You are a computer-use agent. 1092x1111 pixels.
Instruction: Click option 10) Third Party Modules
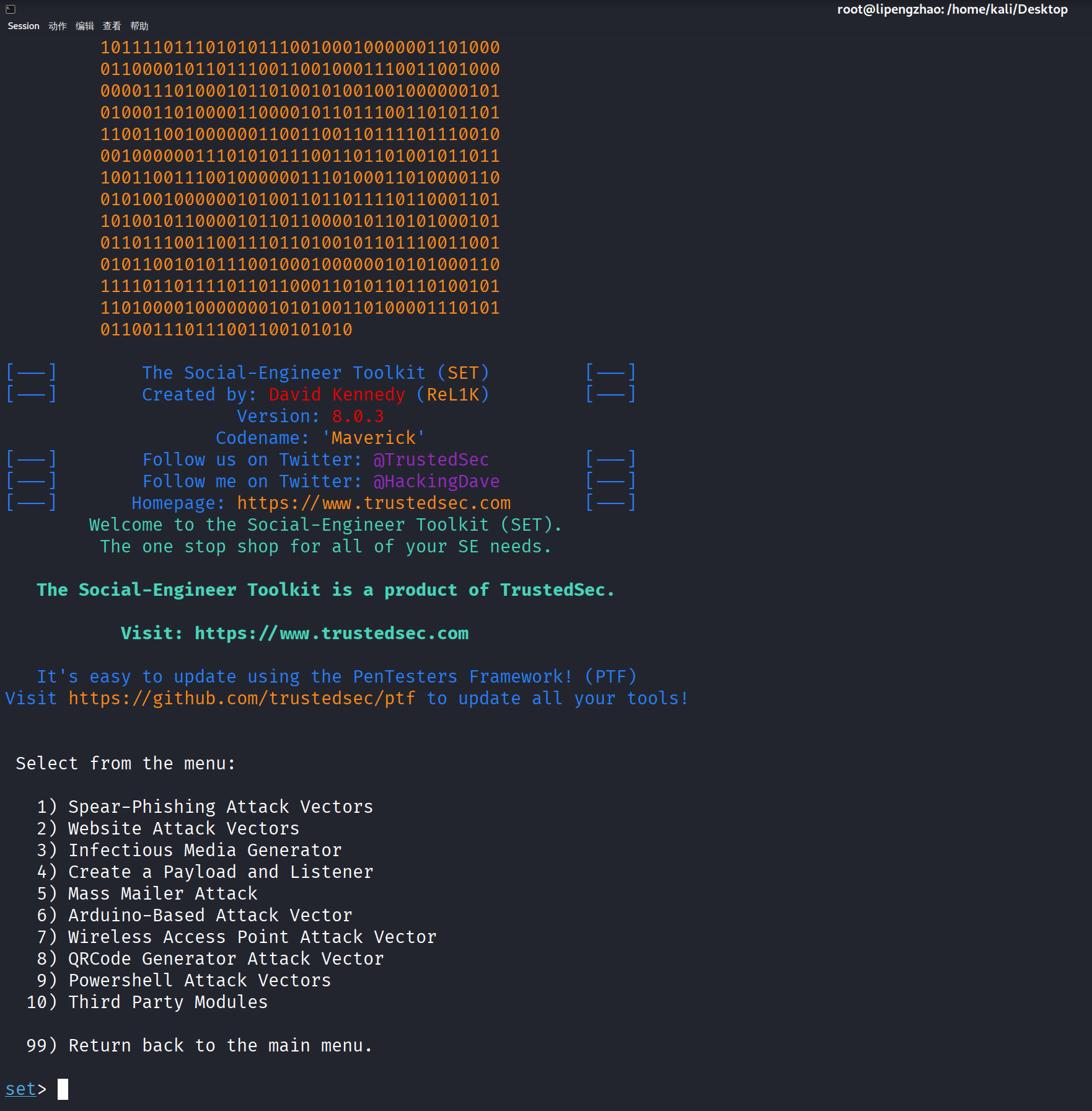pos(148,1002)
